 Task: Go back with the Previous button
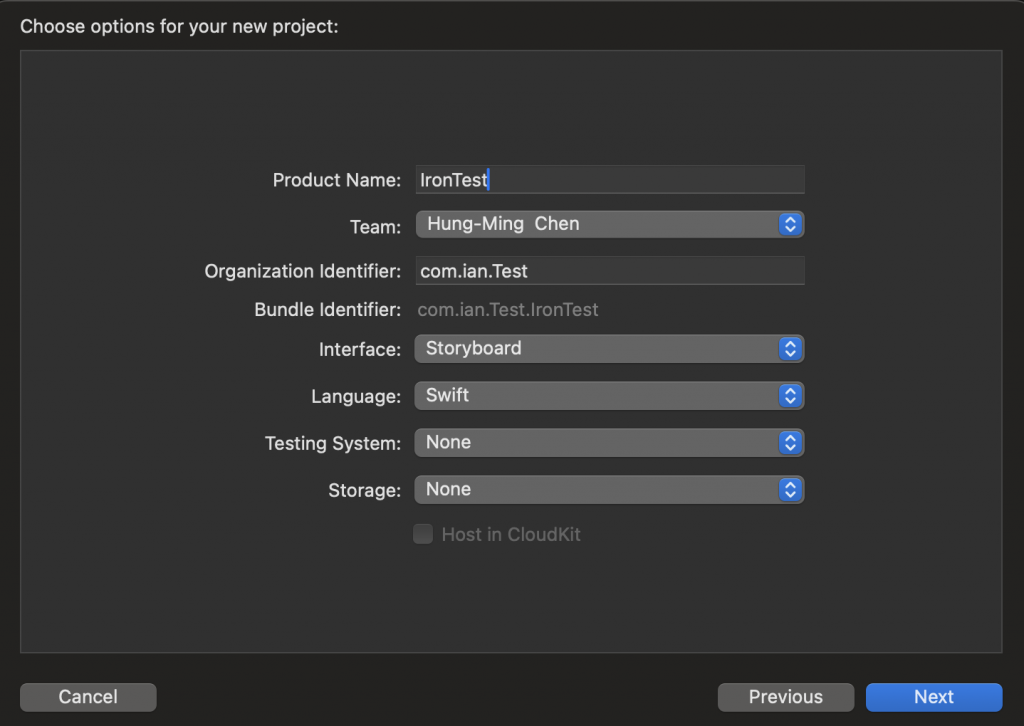(785, 697)
